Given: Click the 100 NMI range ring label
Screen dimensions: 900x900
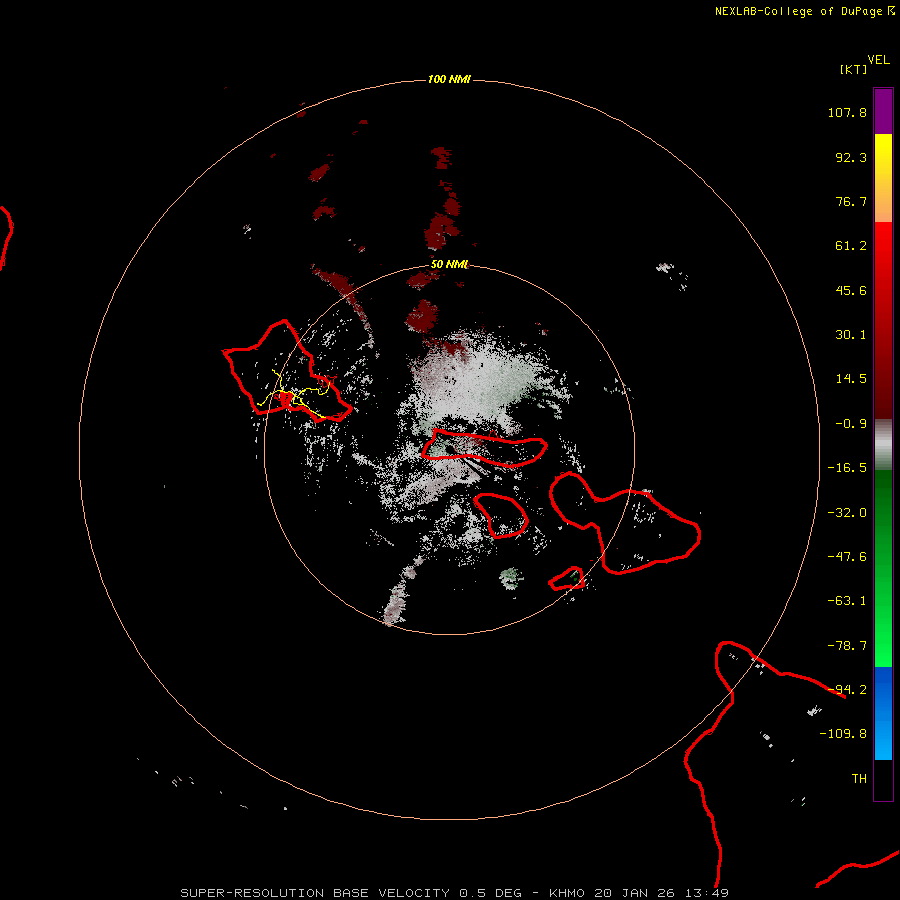Looking at the screenshot, I should [449, 79].
